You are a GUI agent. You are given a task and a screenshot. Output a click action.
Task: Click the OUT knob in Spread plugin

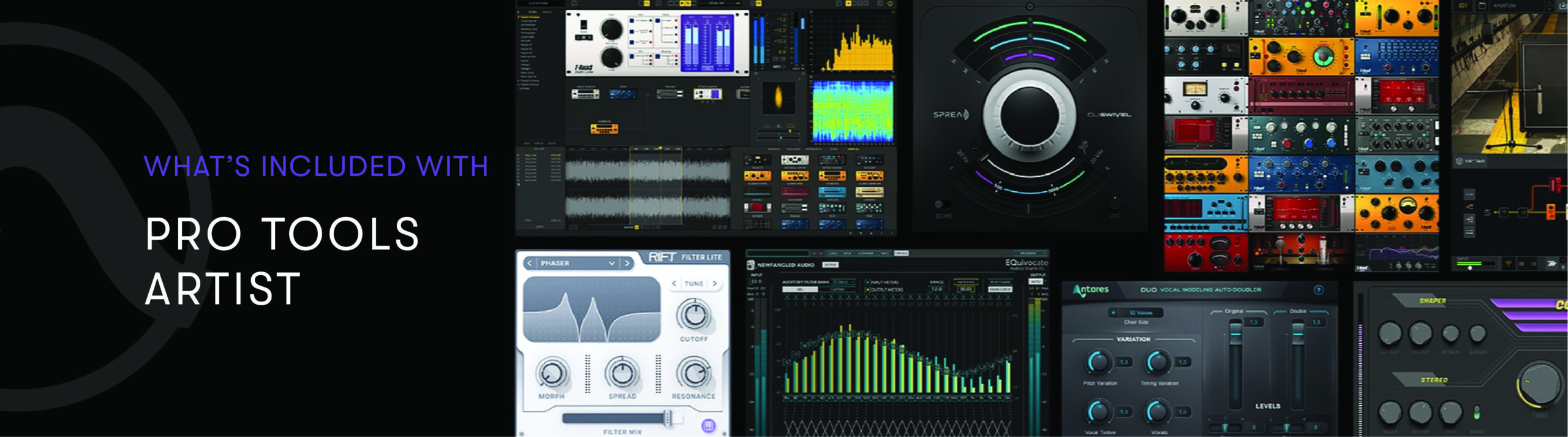coord(1114,203)
